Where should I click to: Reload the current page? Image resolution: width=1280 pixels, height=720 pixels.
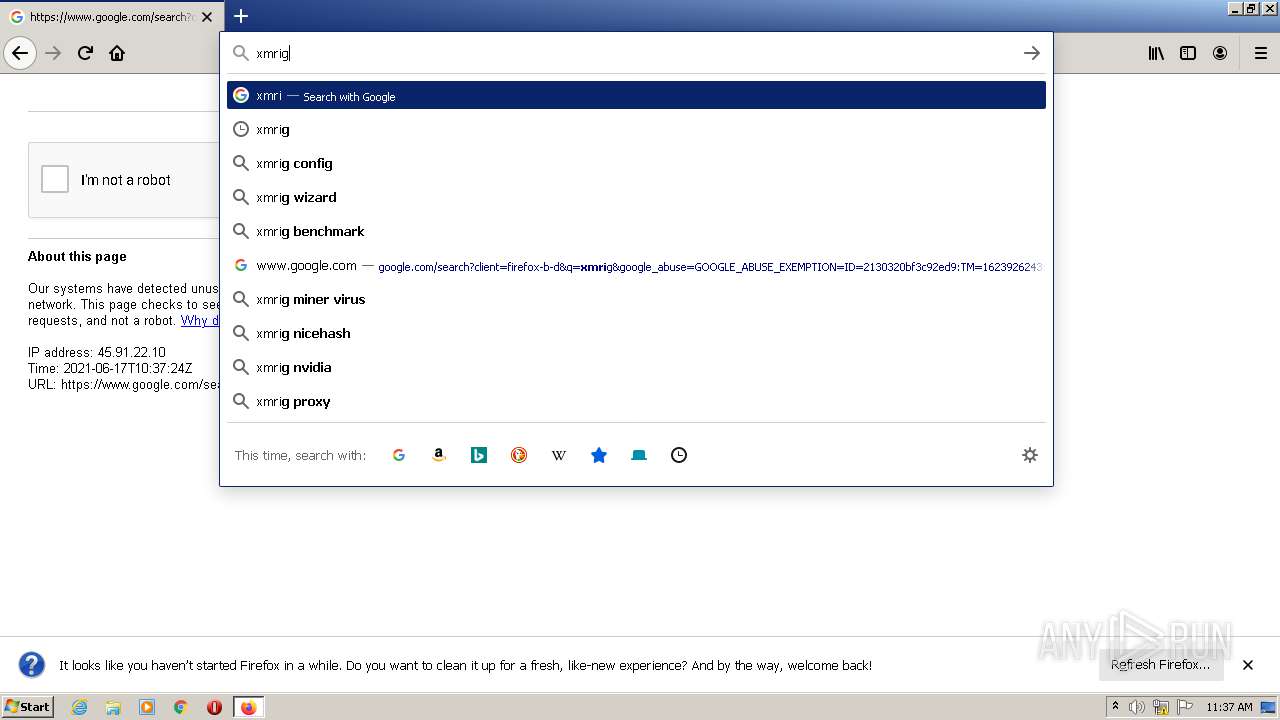(85, 53)
